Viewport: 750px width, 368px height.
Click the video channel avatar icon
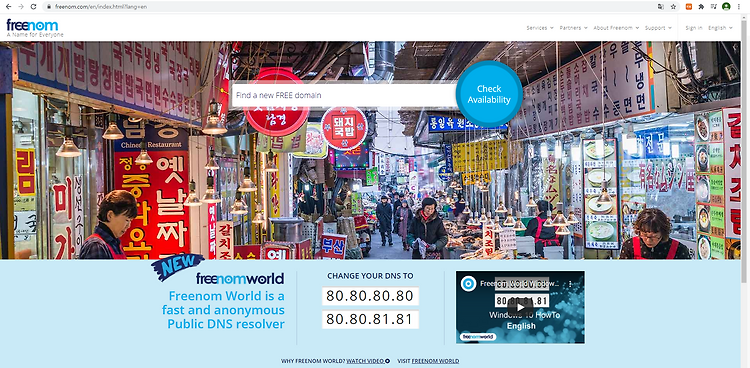point(468,283)
